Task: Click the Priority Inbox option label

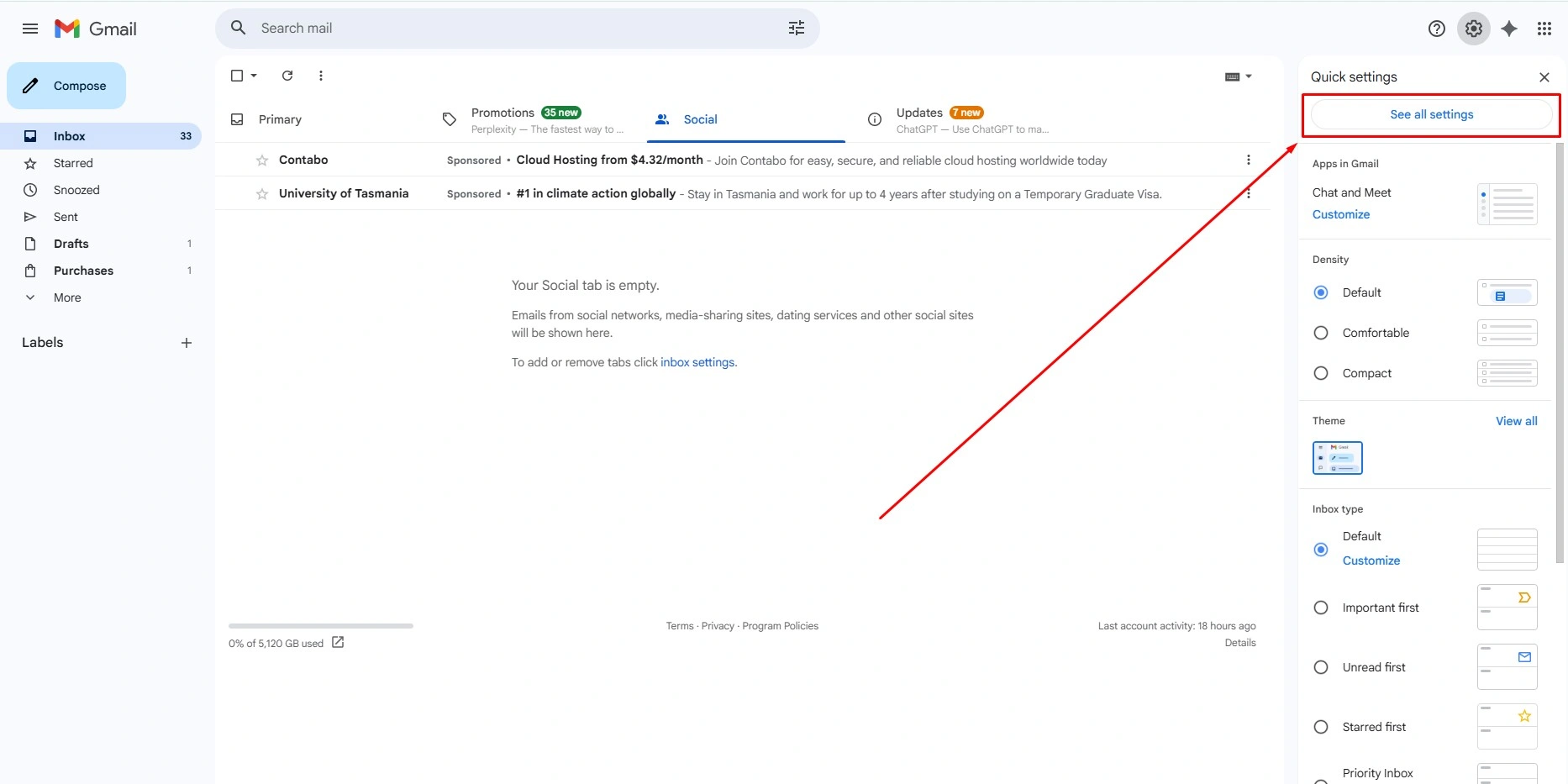Action: (1377, 773)
